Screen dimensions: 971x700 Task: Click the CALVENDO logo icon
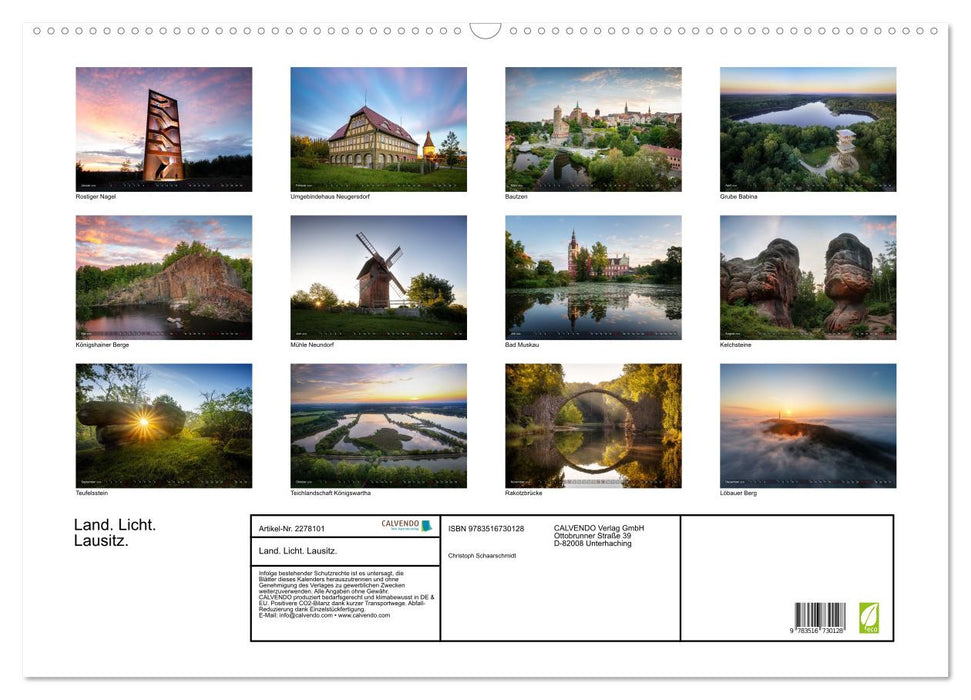399,524
